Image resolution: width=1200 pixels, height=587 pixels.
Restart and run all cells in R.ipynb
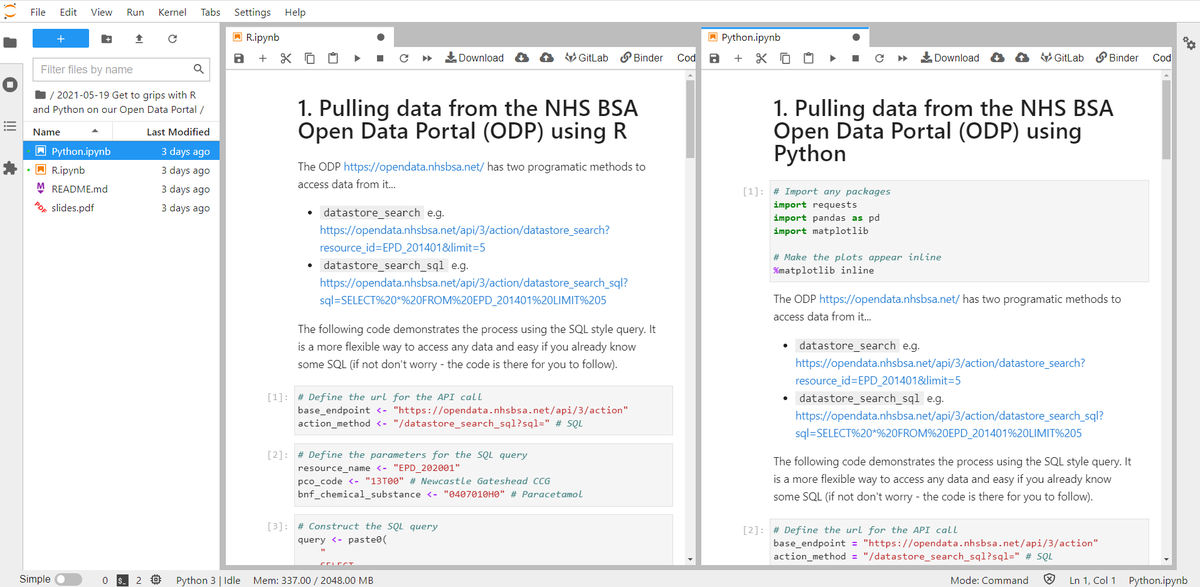(x=427, y=58)
